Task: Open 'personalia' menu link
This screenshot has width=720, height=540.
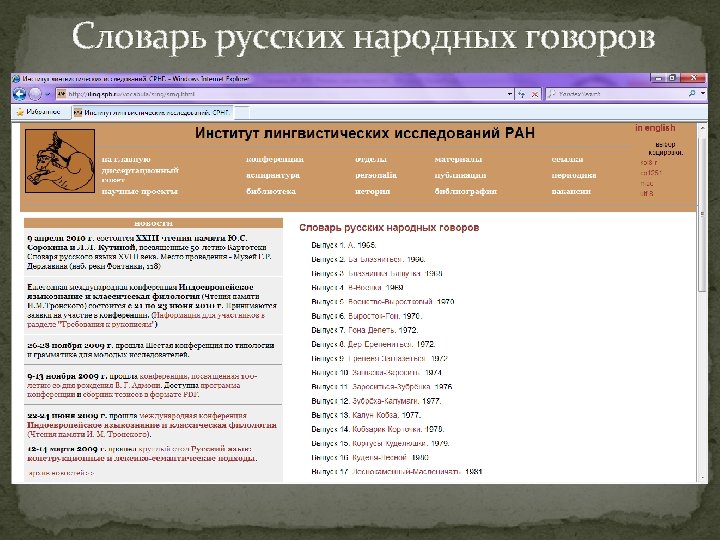Action: click(x=376, y=175)
